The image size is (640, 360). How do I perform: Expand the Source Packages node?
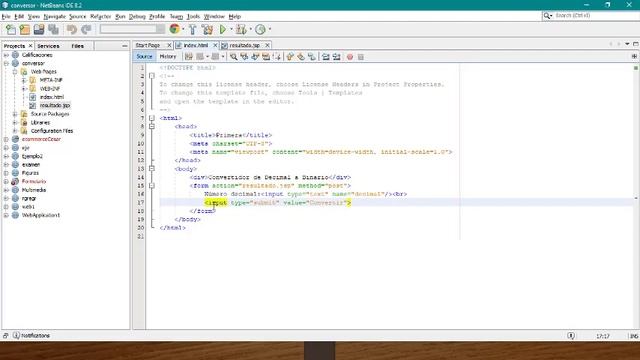click(x=15, y=114)
